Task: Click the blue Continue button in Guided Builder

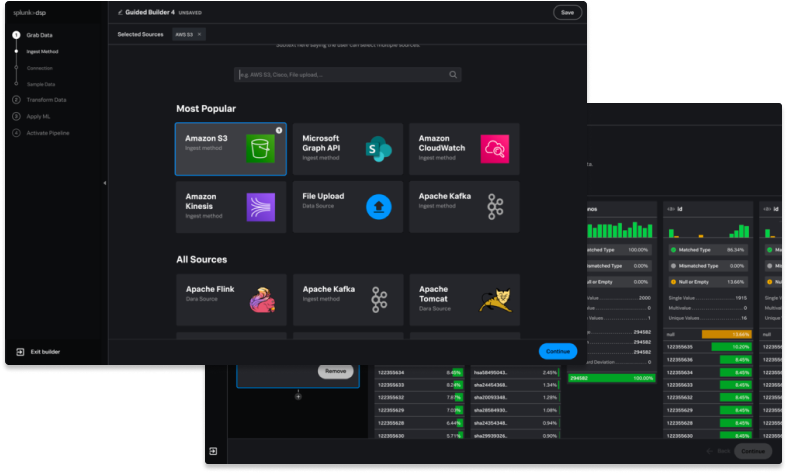Action: pos(558,351)
